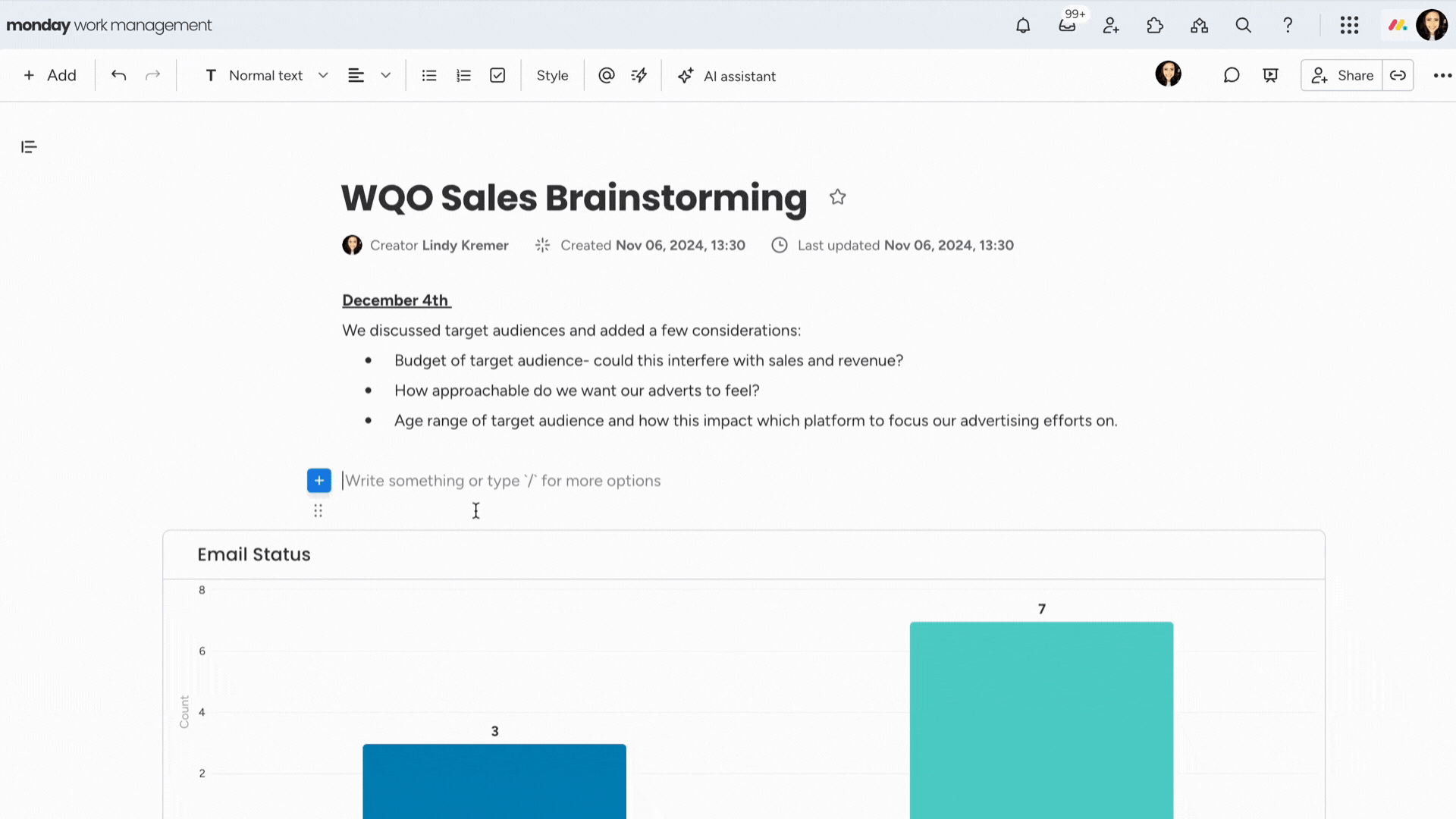This screenshot has width=1456, height=819.
Task: Click the Write something placeholder line
Action: [502, 481]
